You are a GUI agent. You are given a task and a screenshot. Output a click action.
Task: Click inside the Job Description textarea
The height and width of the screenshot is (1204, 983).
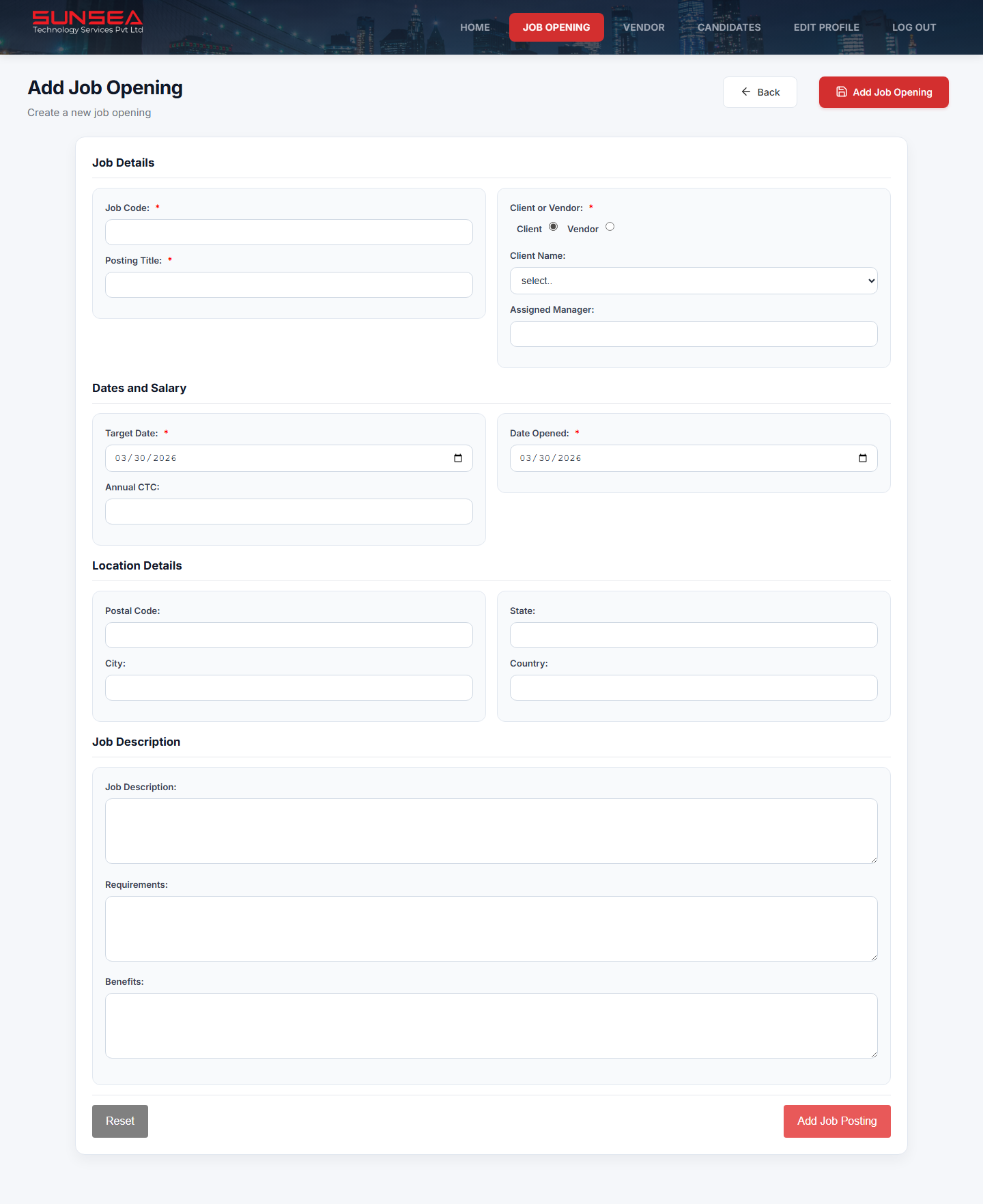pyautogui.click(x=491, y=831)
